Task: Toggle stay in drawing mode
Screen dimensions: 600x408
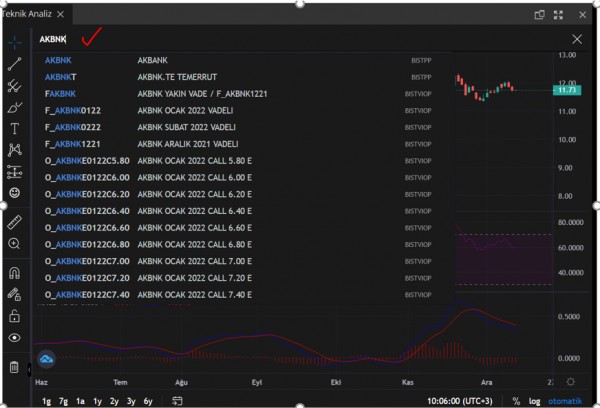Action: [x=15, y=294]
